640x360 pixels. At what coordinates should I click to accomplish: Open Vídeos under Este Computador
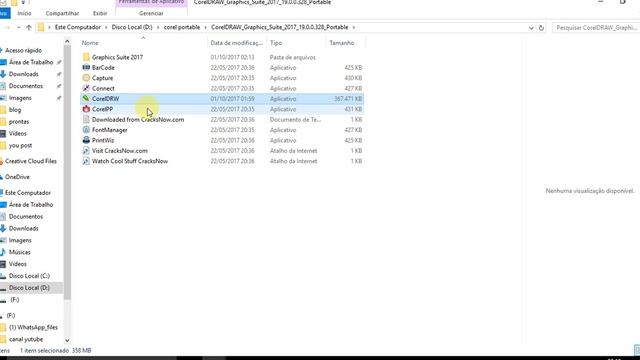point(18,264)
